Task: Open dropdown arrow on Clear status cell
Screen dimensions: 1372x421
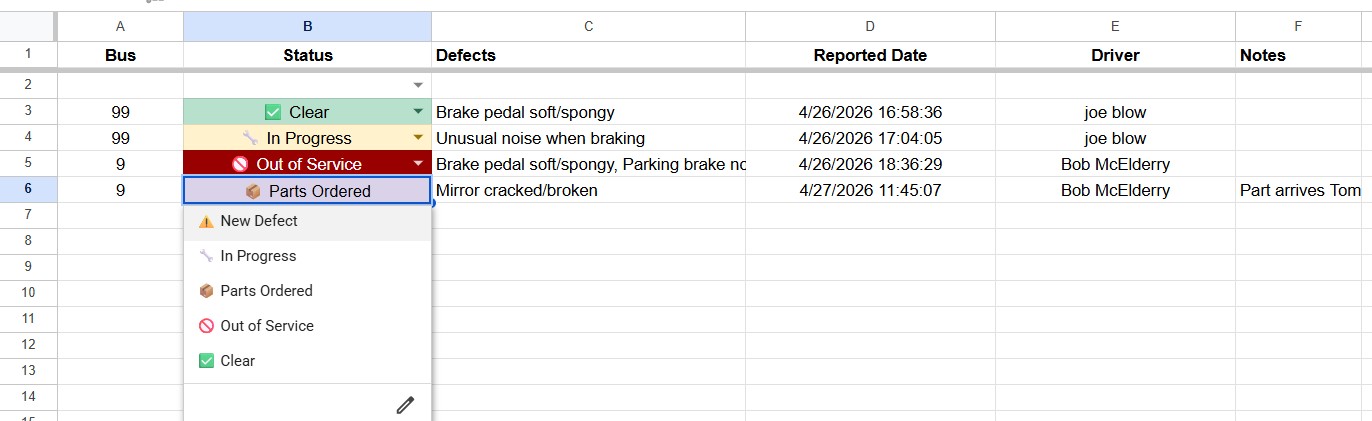Action: [418, 112]
